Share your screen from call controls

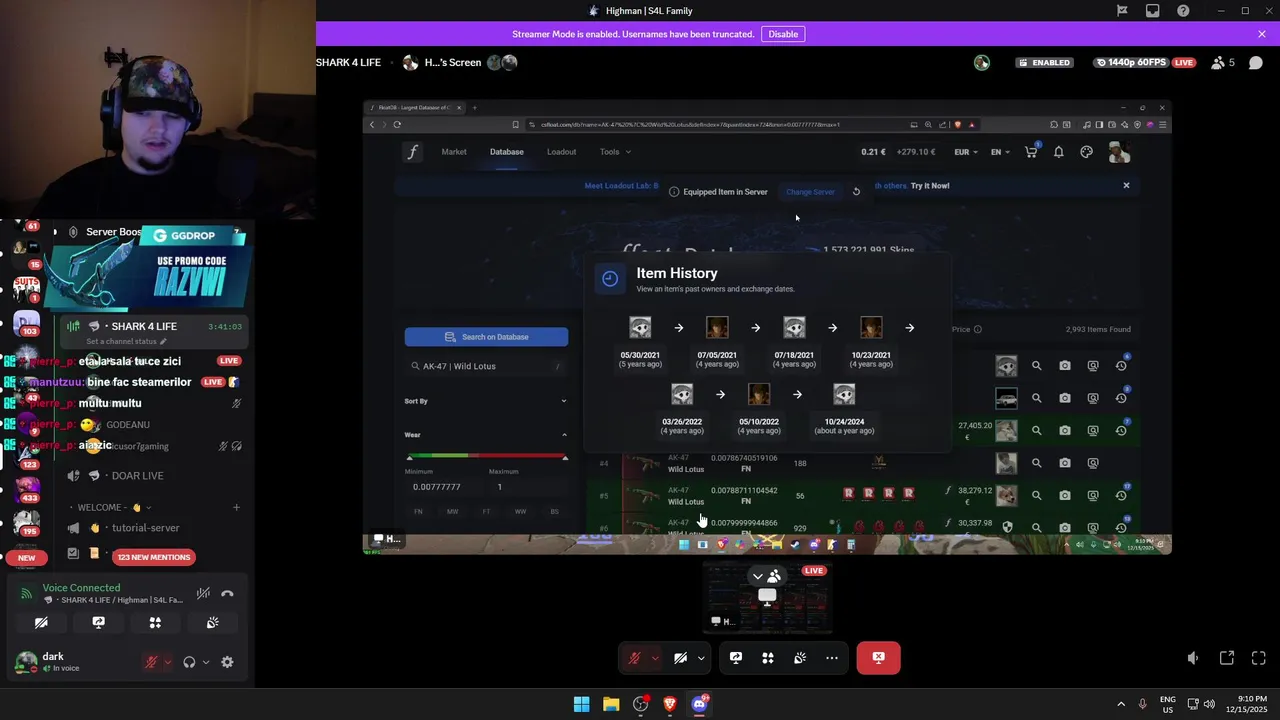pyautogui.click(x=736, y=658)
